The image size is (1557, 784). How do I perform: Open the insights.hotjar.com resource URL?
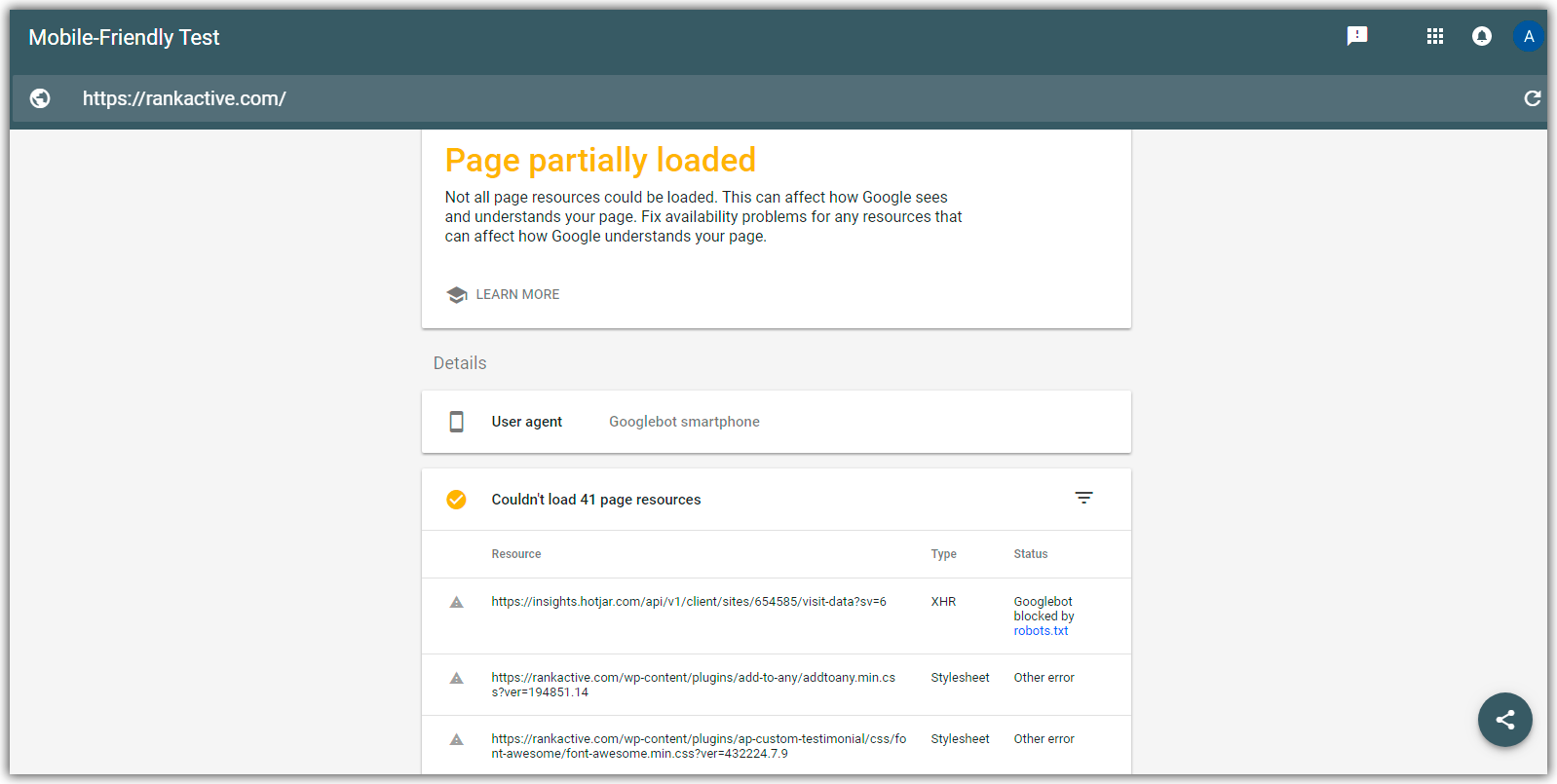coord(689,602)
